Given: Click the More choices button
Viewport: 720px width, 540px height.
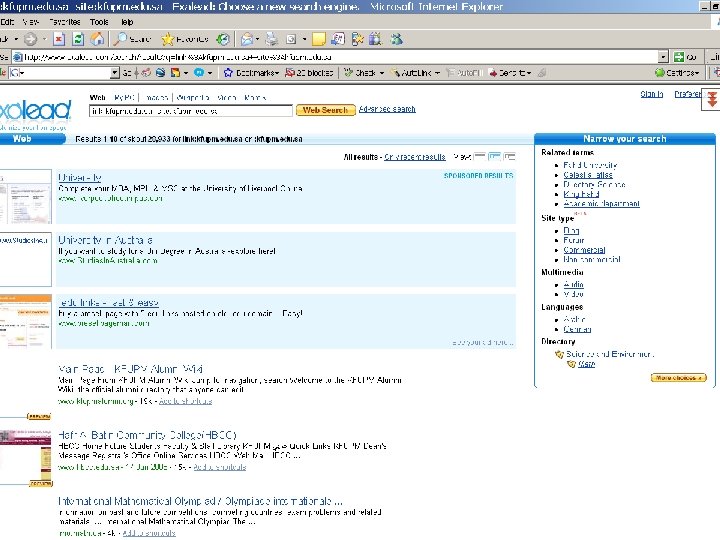Looking at the screenshot, I should (678, 377).
